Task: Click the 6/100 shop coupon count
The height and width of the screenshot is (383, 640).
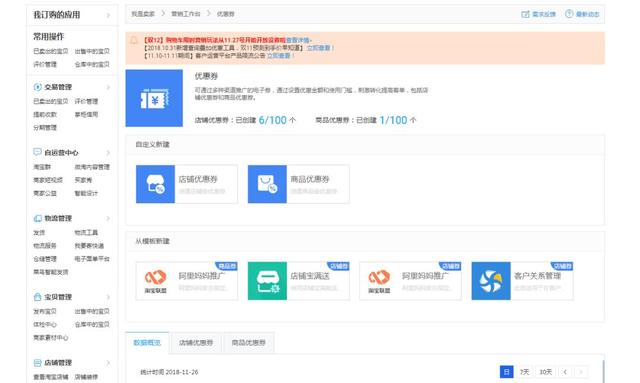Action: click(273, 120)
